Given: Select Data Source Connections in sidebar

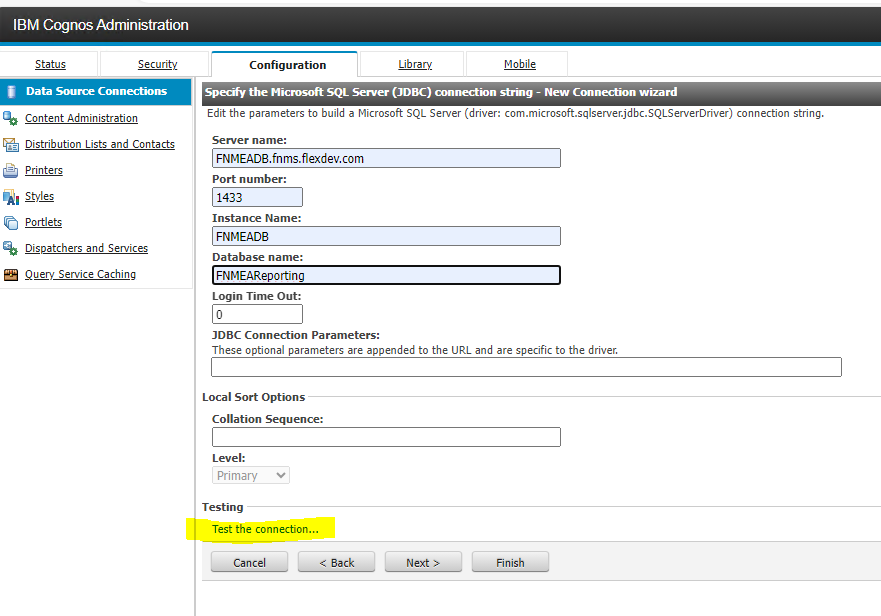Looking at the screenshot, I should coord(96,91).
